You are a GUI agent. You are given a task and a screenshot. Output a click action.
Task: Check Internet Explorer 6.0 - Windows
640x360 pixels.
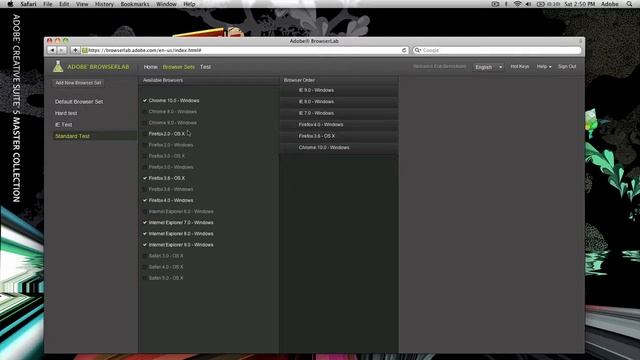pos(145,211)
